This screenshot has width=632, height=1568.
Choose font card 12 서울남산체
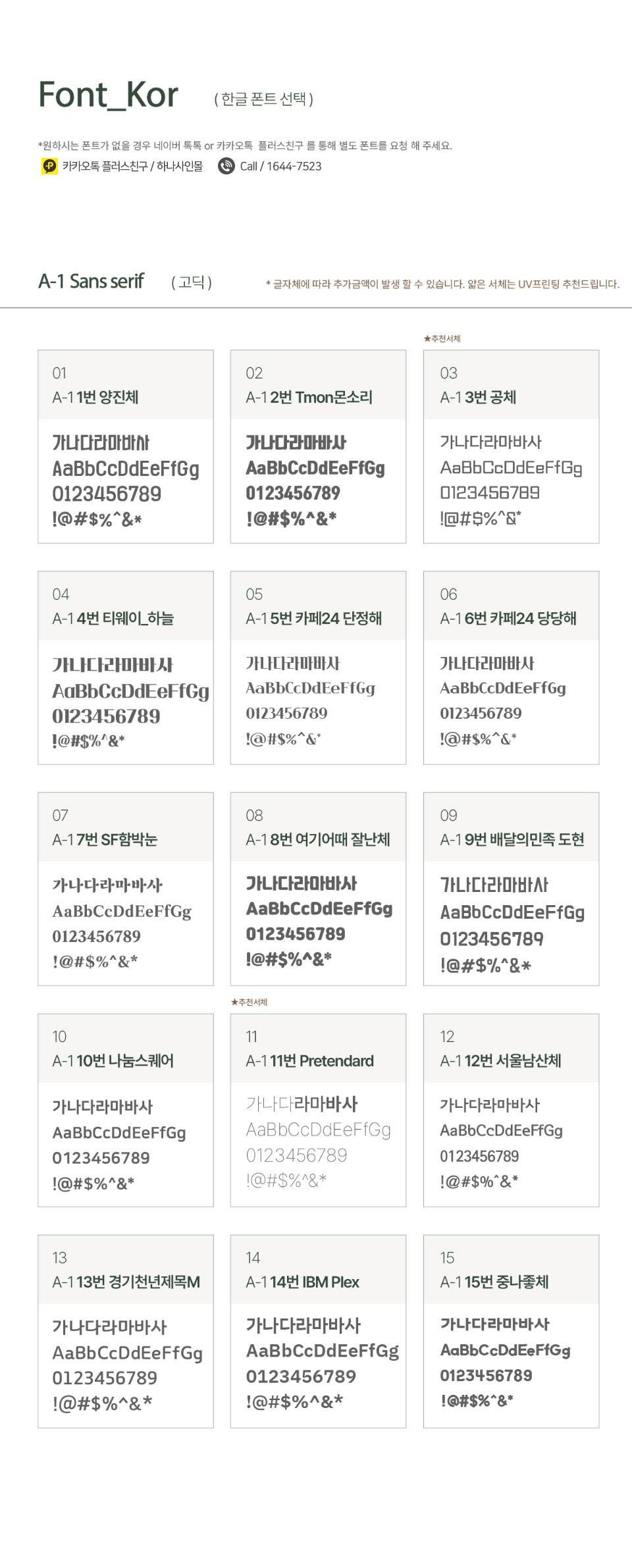click(x=511, y=1110)
